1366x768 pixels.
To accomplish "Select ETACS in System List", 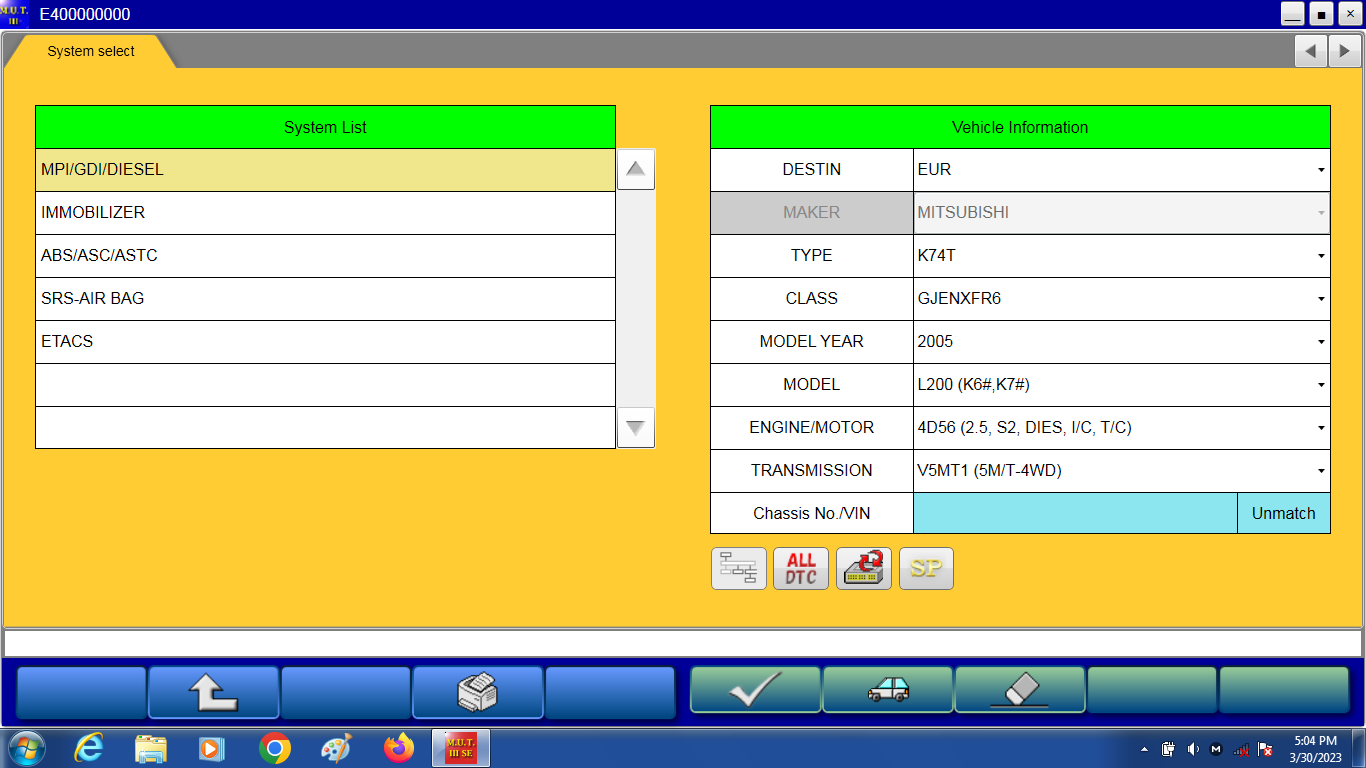I will [x=325, y=342].
